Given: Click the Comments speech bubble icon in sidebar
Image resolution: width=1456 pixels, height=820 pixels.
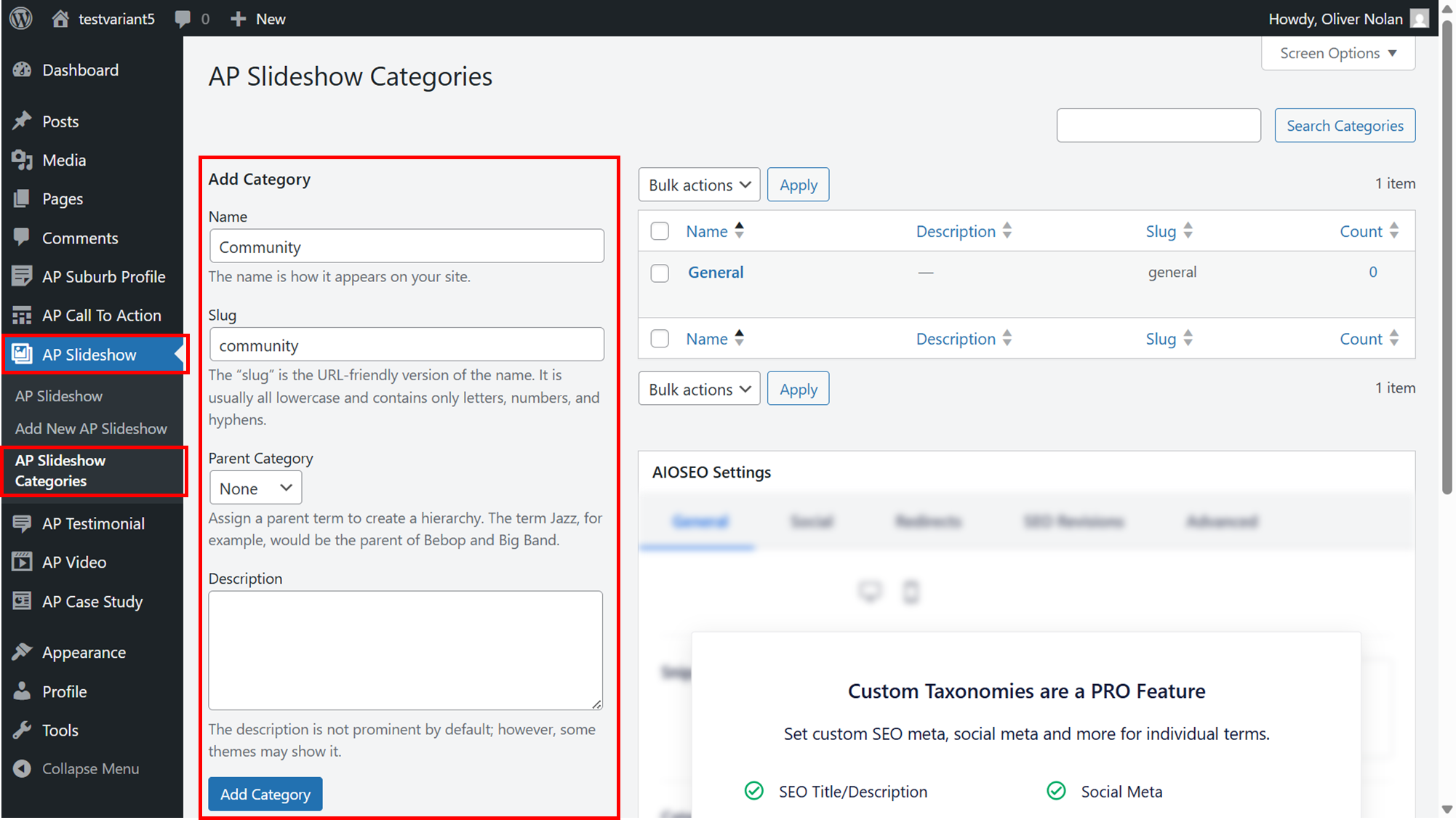Looking at the screenshot, I should tap(23, 237).
